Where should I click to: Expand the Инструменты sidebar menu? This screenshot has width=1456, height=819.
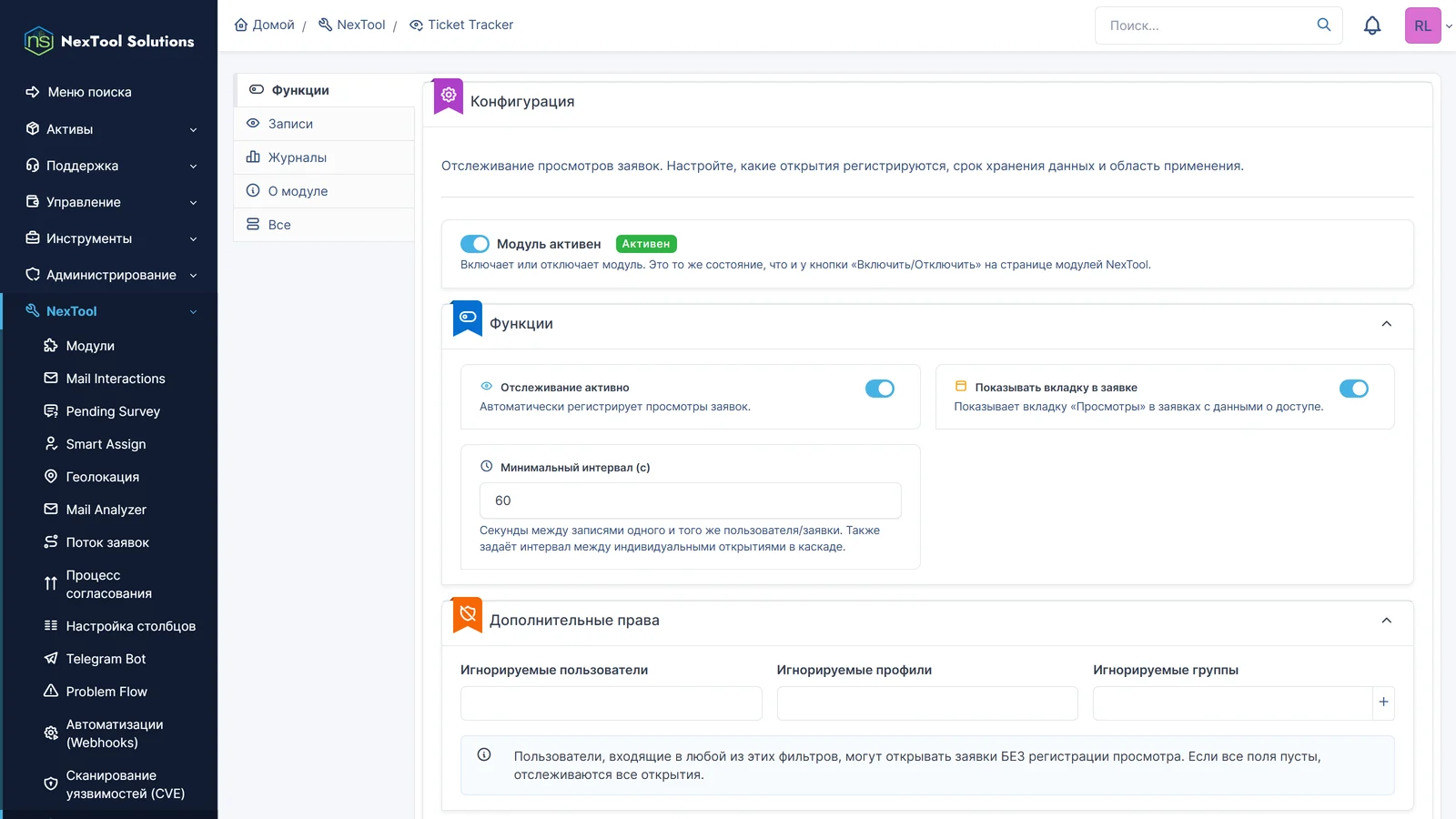point(109,238)
